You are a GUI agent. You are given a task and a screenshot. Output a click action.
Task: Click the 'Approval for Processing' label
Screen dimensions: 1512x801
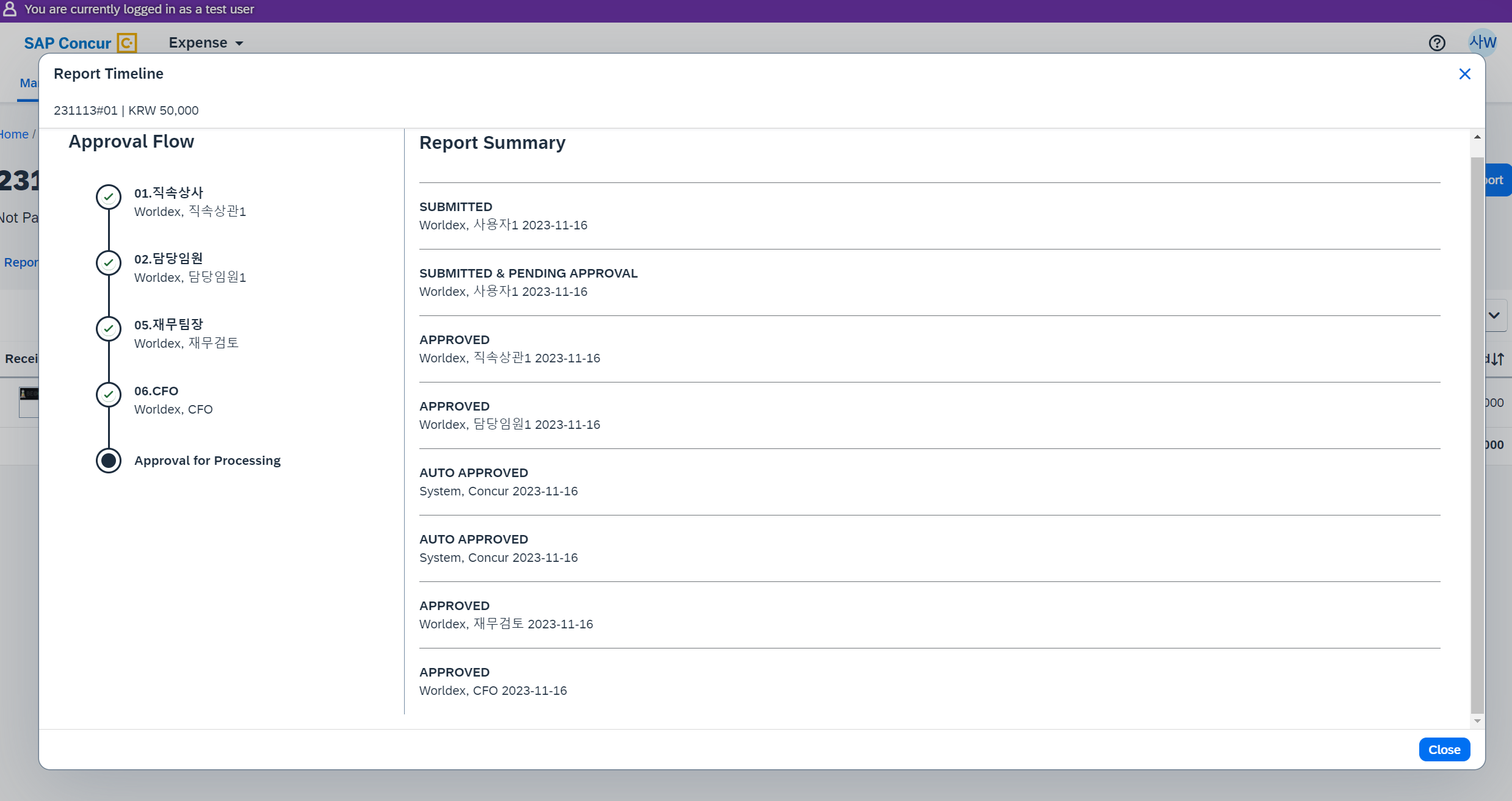(x=207, y=461)
